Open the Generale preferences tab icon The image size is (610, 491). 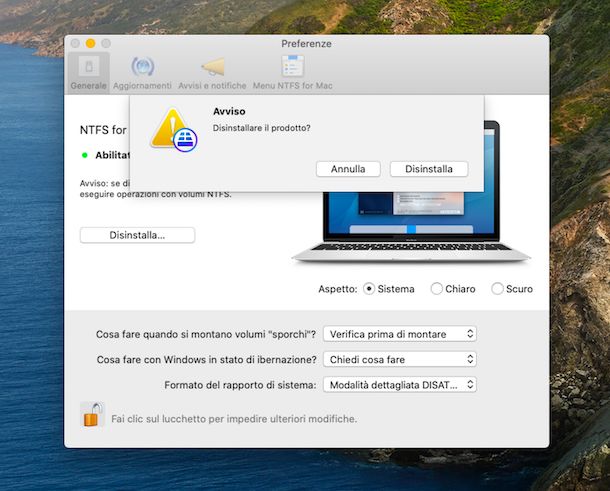coord(89,66)
